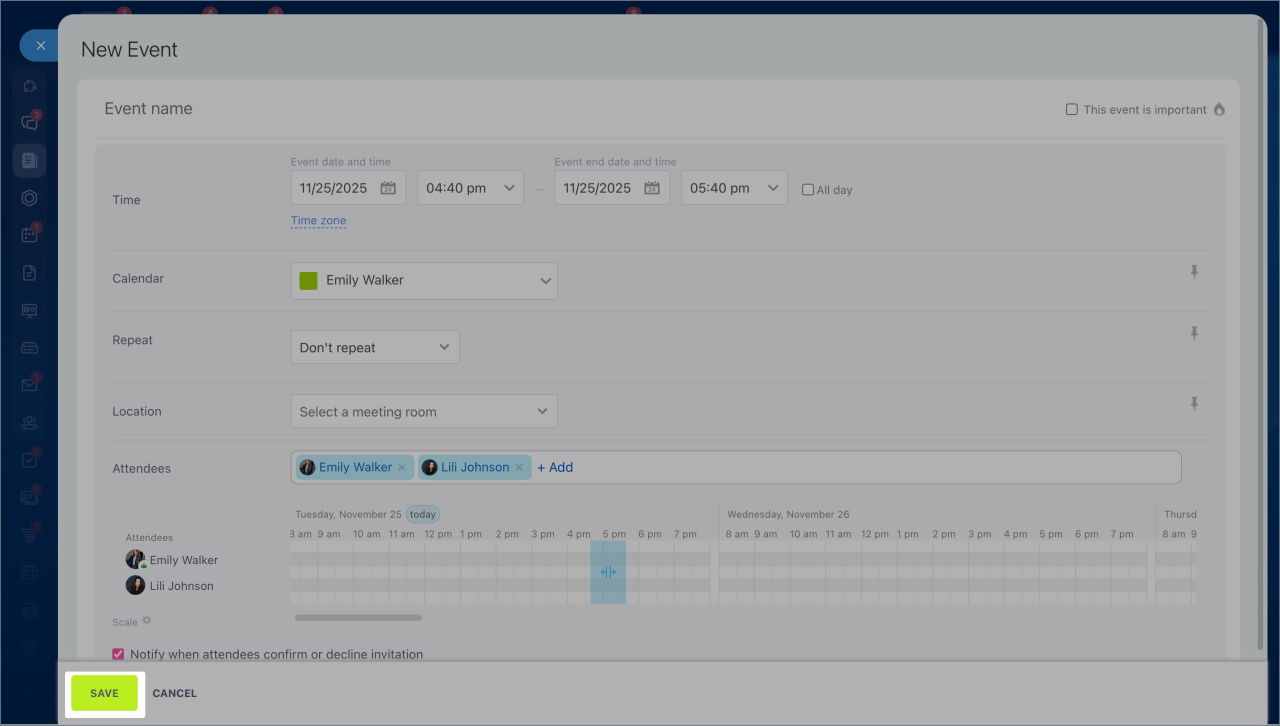Screen dimensions: 1280x726
Task: Open start date calendar picker icon
Action: click(x=388, y=188)
